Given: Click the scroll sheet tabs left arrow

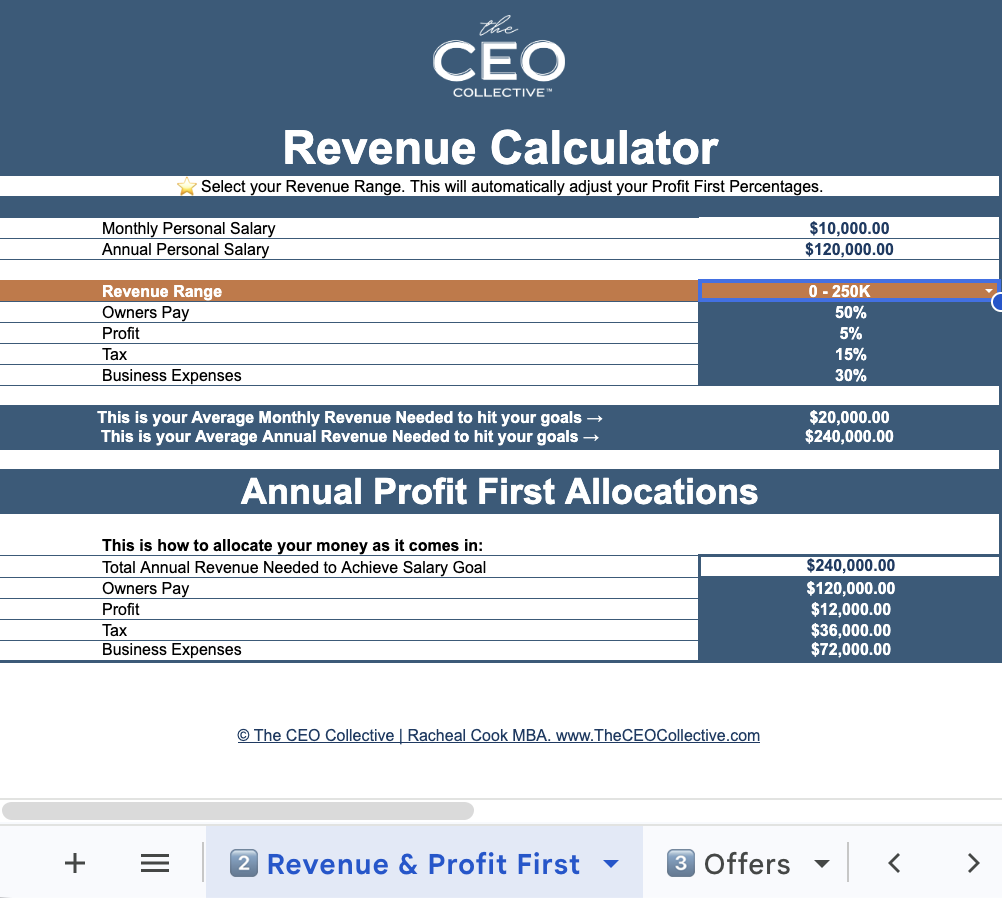Looking at the screenshot, I should coord(895,863).
